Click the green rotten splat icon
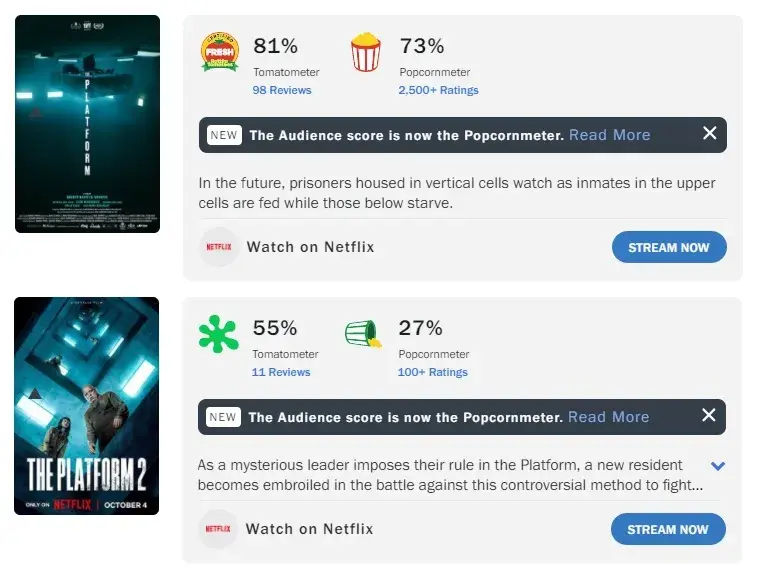 [x=219, y=334]
